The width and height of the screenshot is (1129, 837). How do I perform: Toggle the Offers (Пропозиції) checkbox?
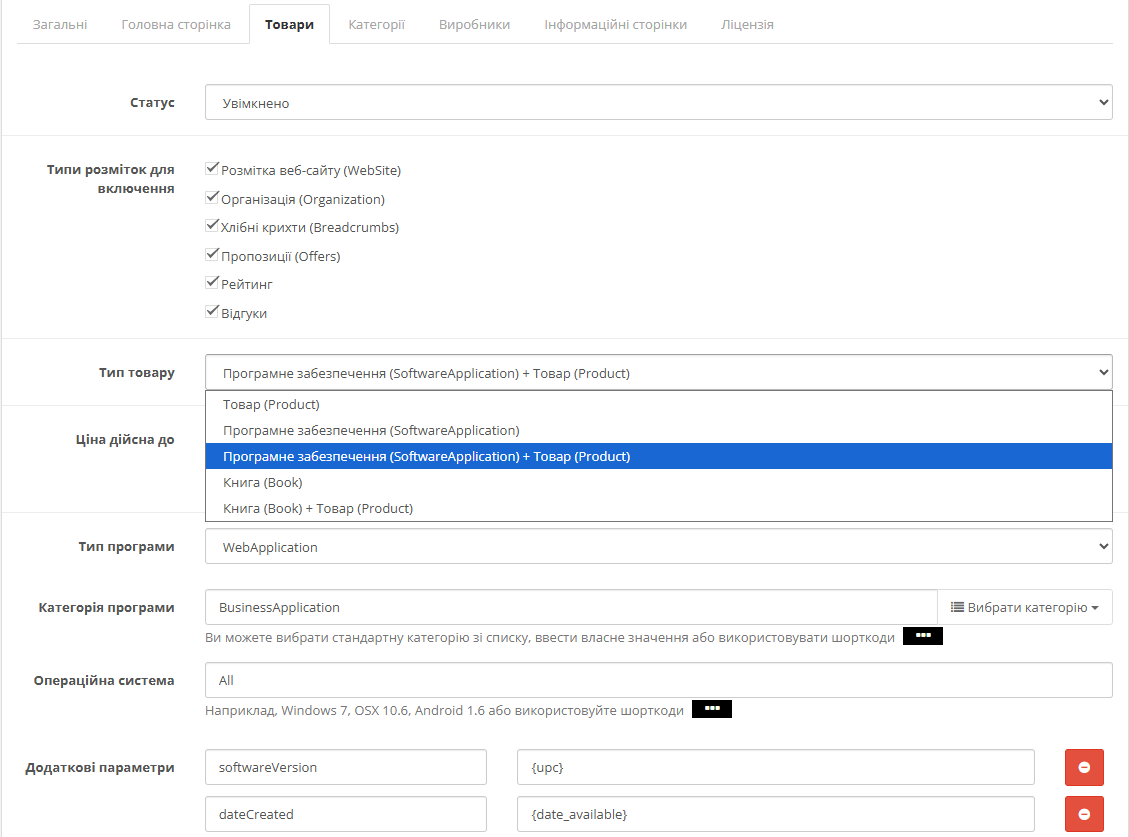(x=212, y=255)
